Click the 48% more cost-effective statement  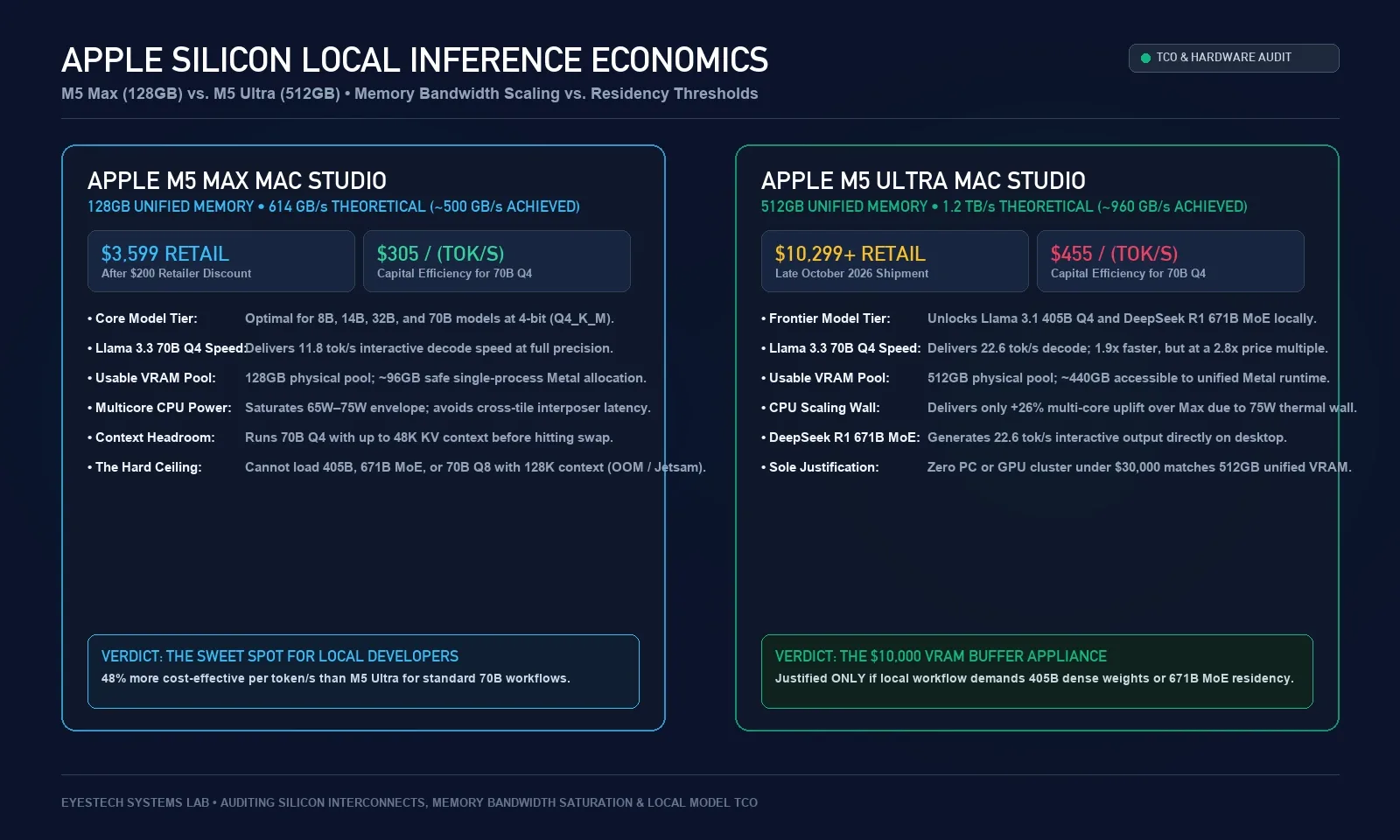[x=336, y=678]
